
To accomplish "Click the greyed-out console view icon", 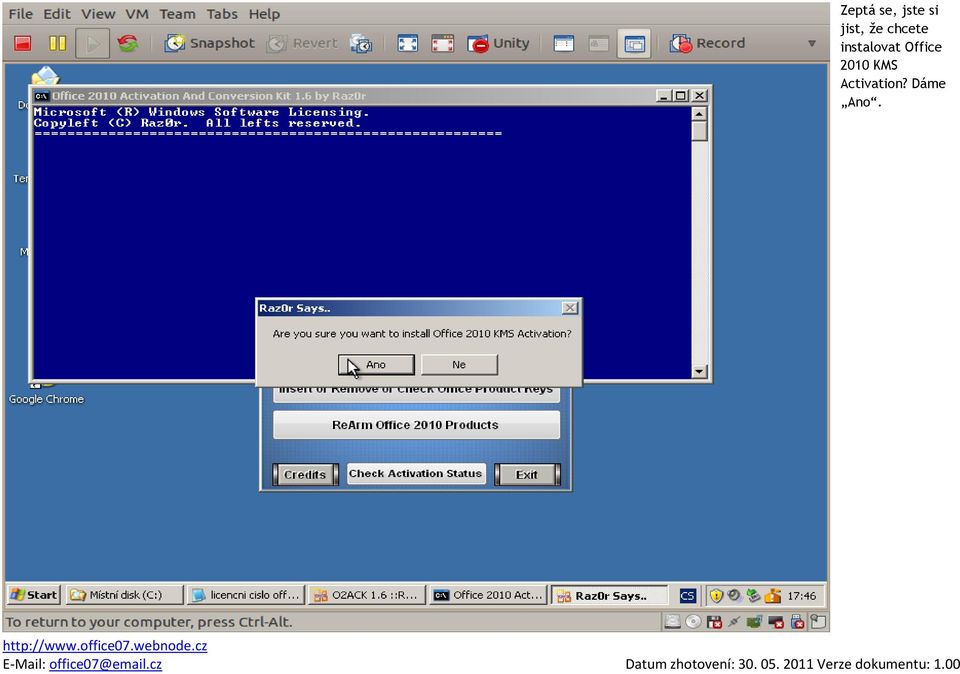I will (x=598, y=43).
